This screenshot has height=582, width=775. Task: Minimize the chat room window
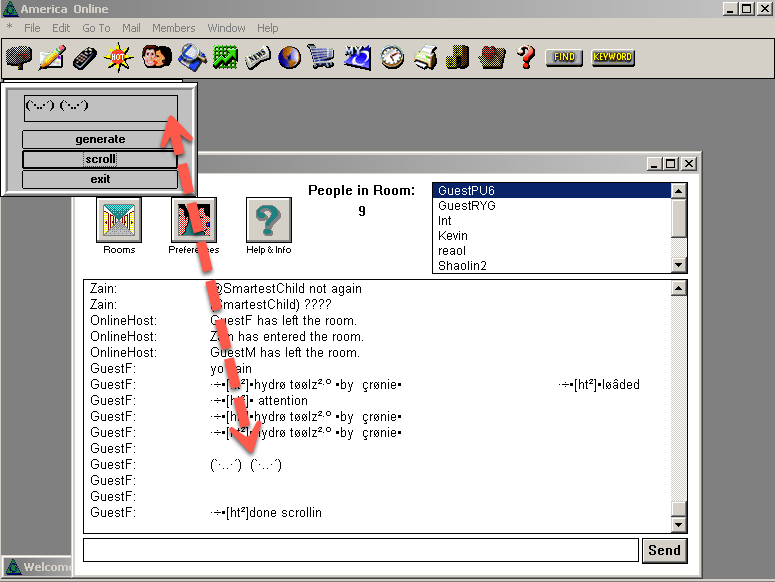point(654,164)
